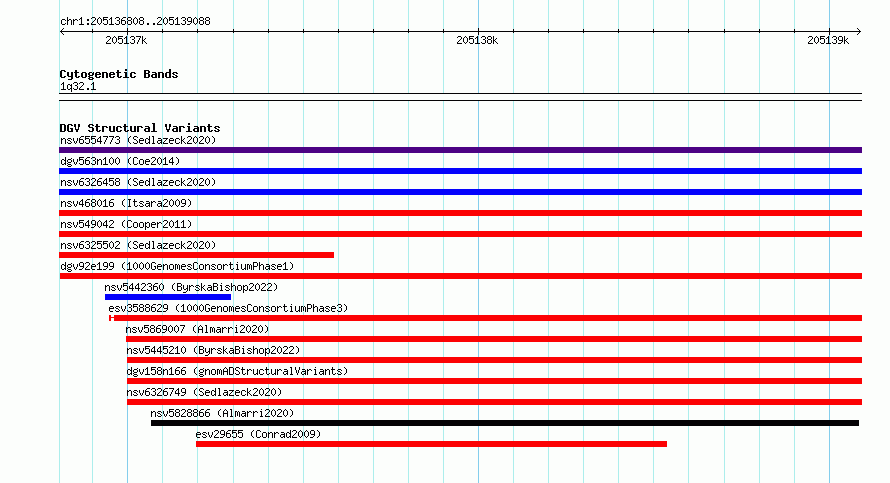Open nsv5442360 (ByrskaBishop2022) label
This screenshot has height=483, width=890.
(191, 287)
